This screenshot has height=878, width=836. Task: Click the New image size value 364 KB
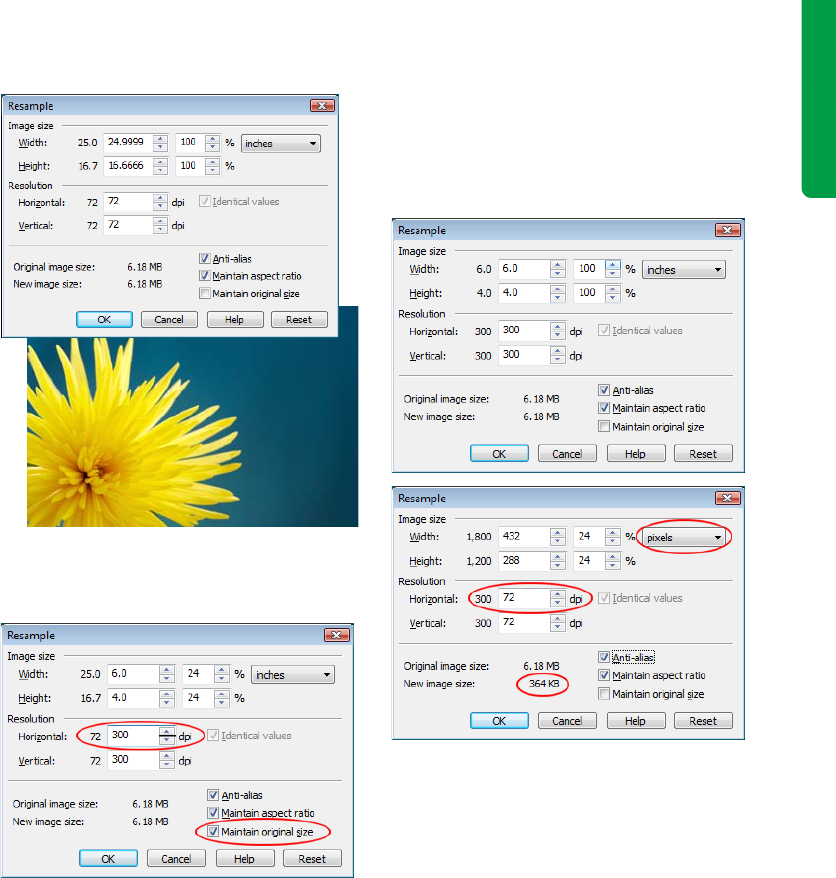[544, 684]
